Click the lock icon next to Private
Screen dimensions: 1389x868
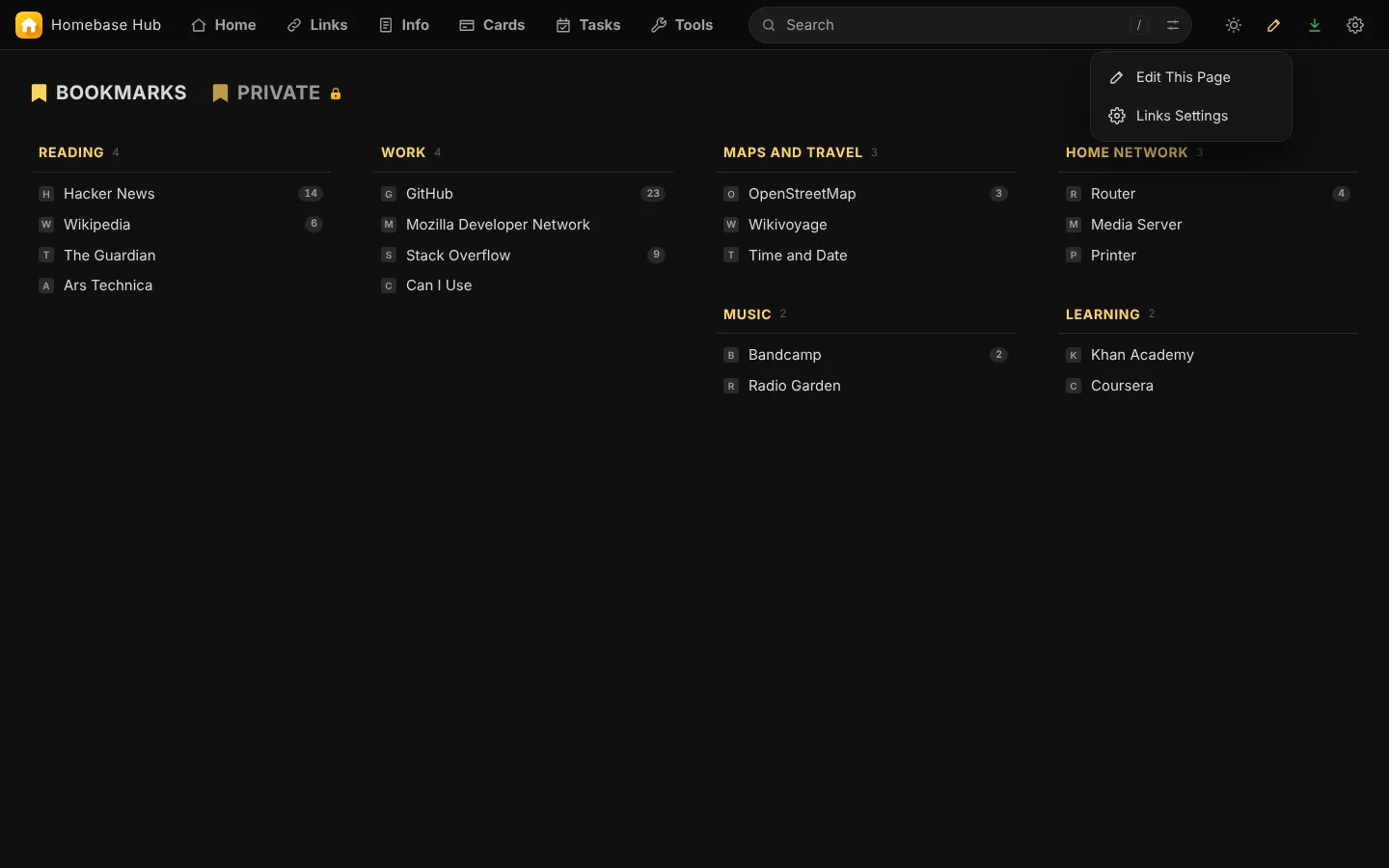[336, 94]
